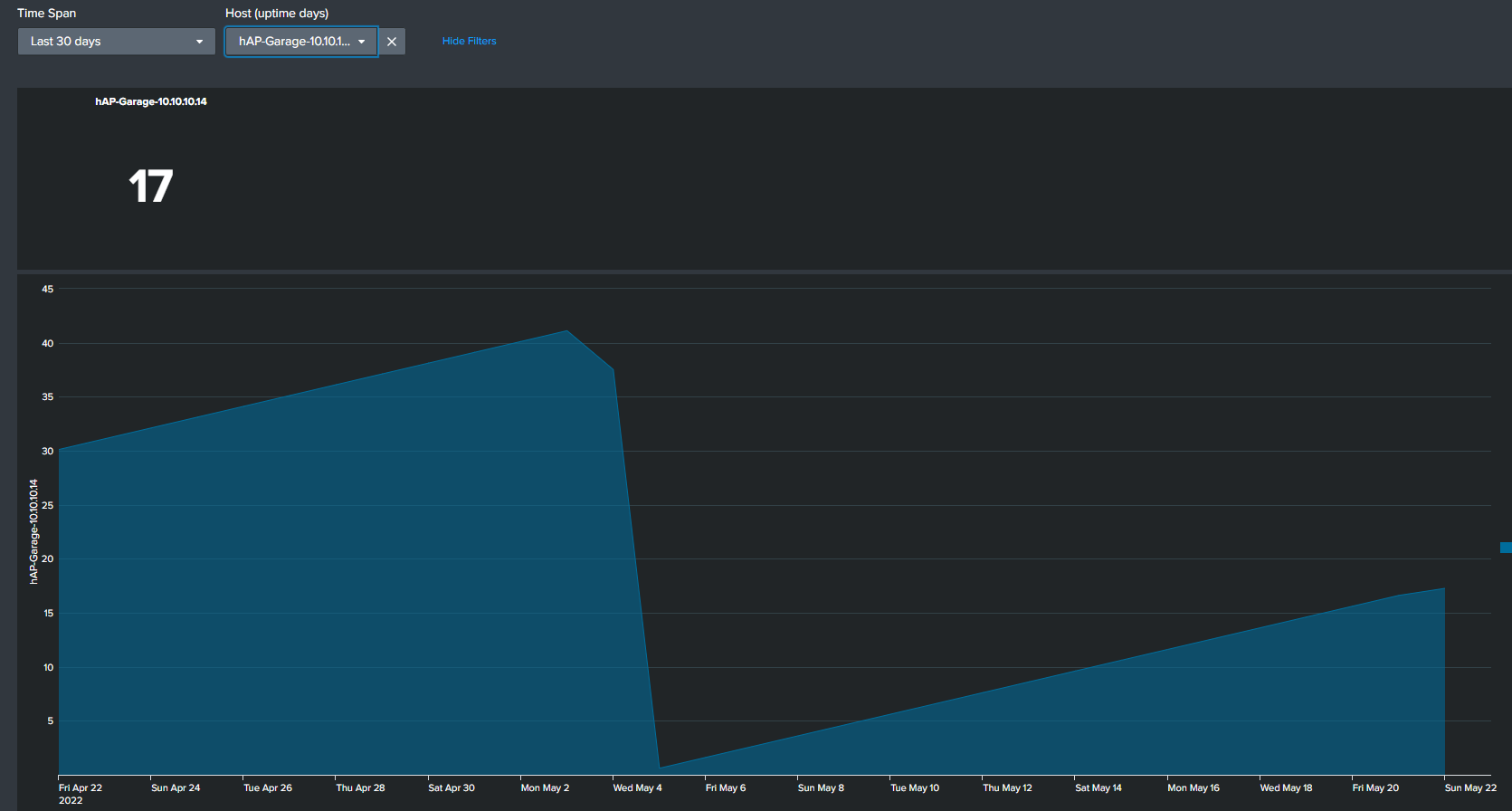Click the Hide Filters link
Image resolution: width=1512 pixels, height=811 pixels.
pos(469,42)
